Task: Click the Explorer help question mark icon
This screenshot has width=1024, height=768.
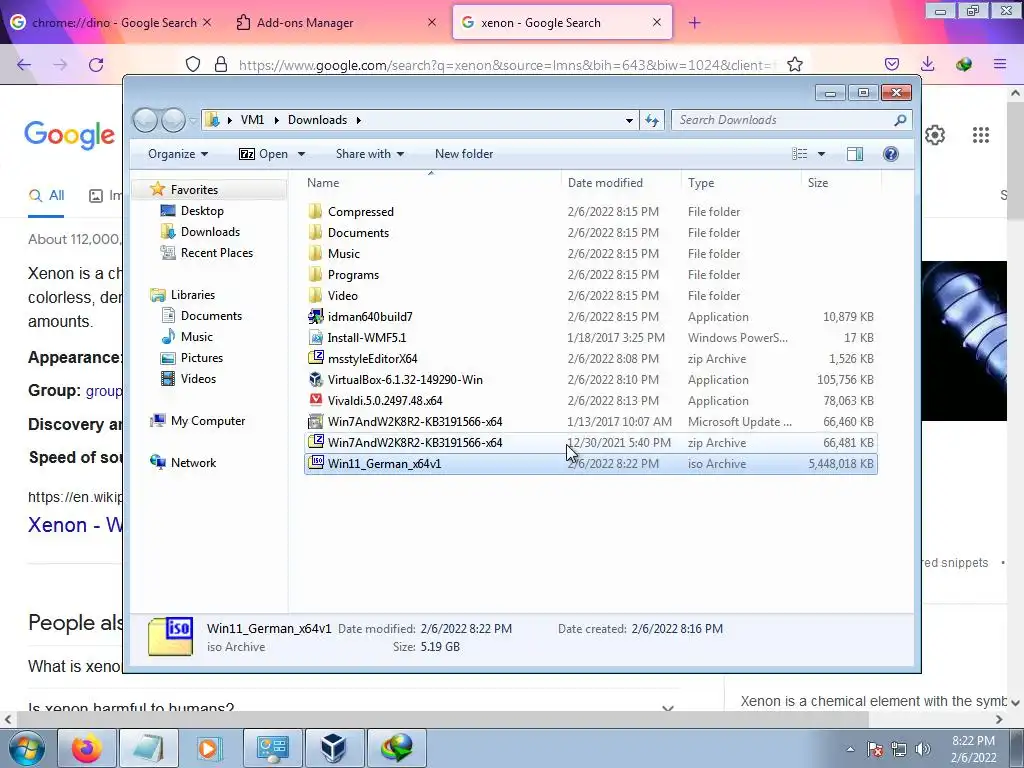Action: point(891,154)
